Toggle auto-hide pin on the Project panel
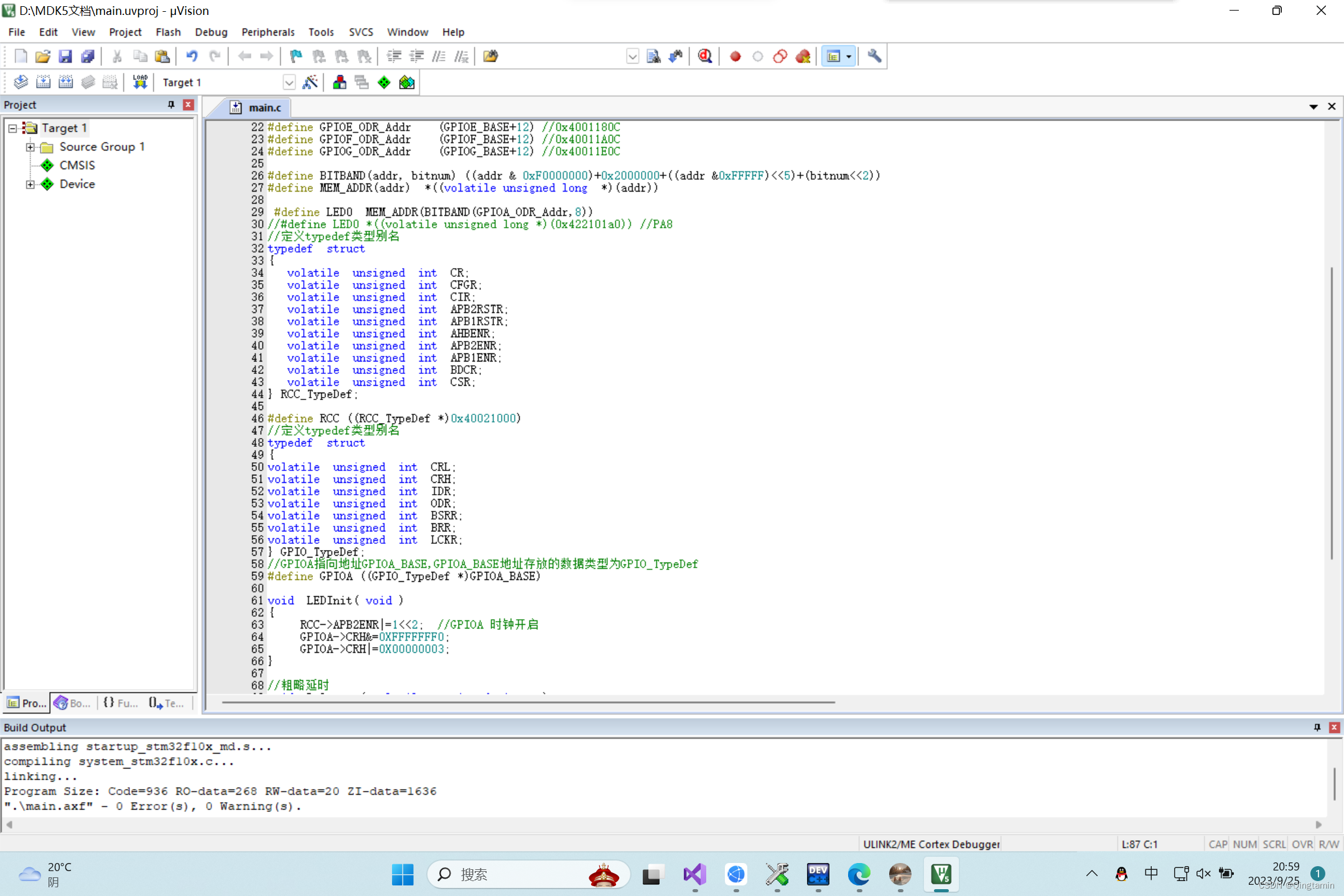The height and width of the screenshot is (896, 1344). tap(171, 105)
